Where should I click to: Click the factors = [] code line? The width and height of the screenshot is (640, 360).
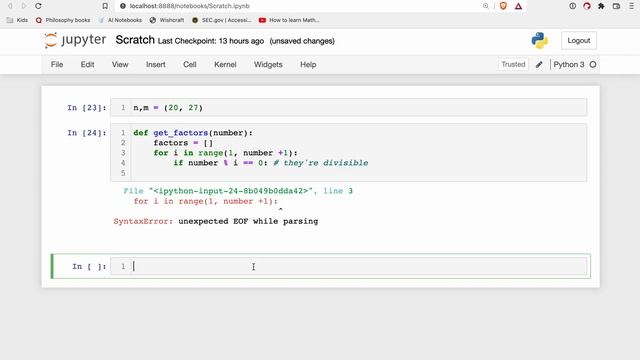(183, 143)
